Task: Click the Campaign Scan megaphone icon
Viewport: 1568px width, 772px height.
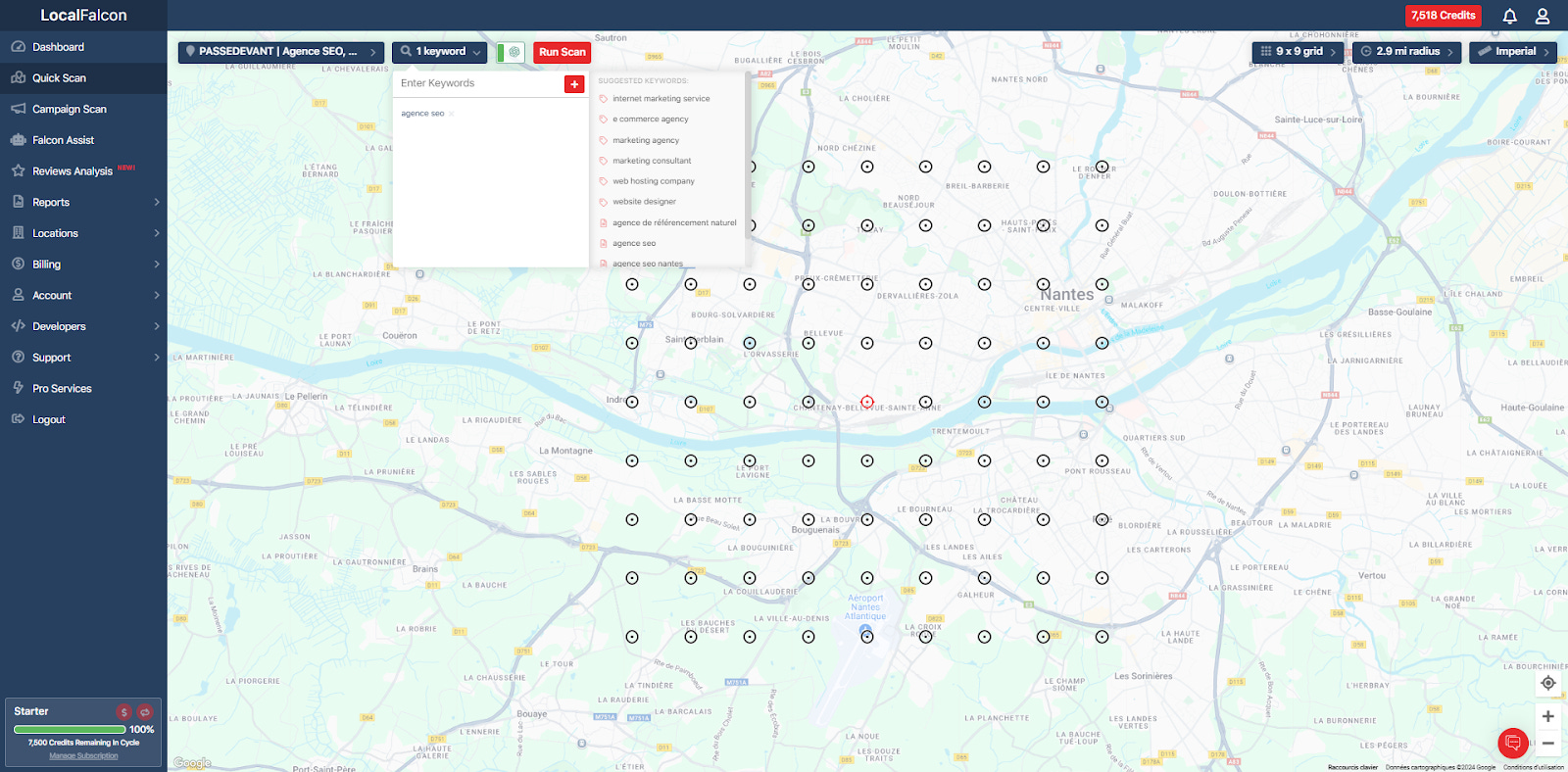Action: coord(18,109)
